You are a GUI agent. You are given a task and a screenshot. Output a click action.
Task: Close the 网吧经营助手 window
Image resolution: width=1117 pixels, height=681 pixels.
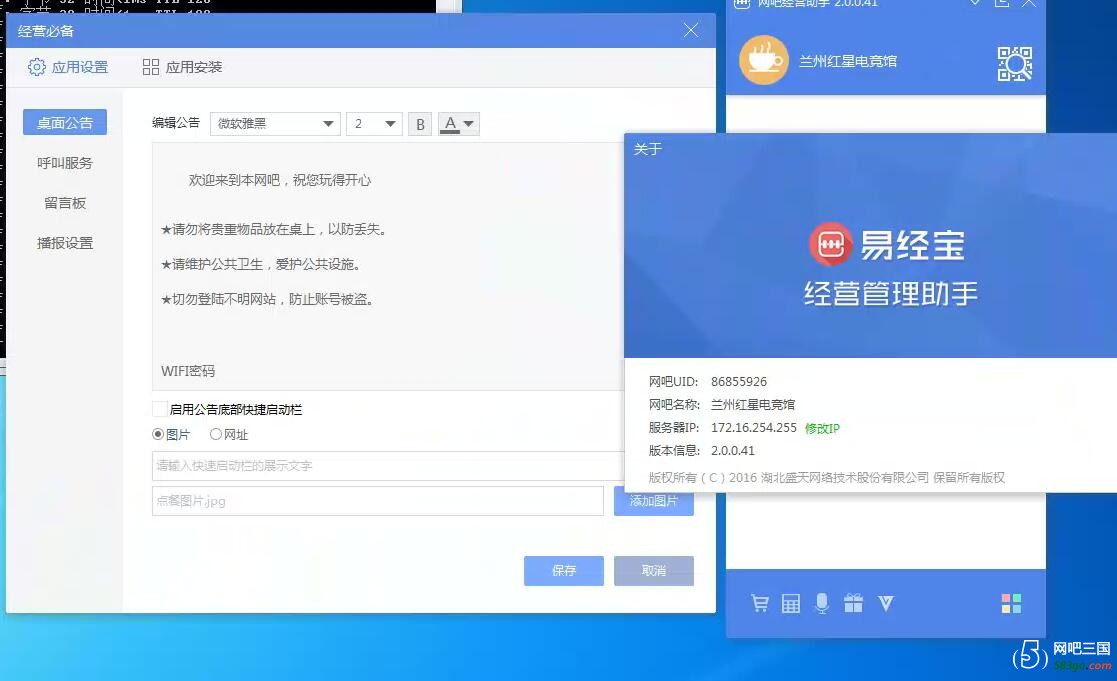[x=1029, y=3]
